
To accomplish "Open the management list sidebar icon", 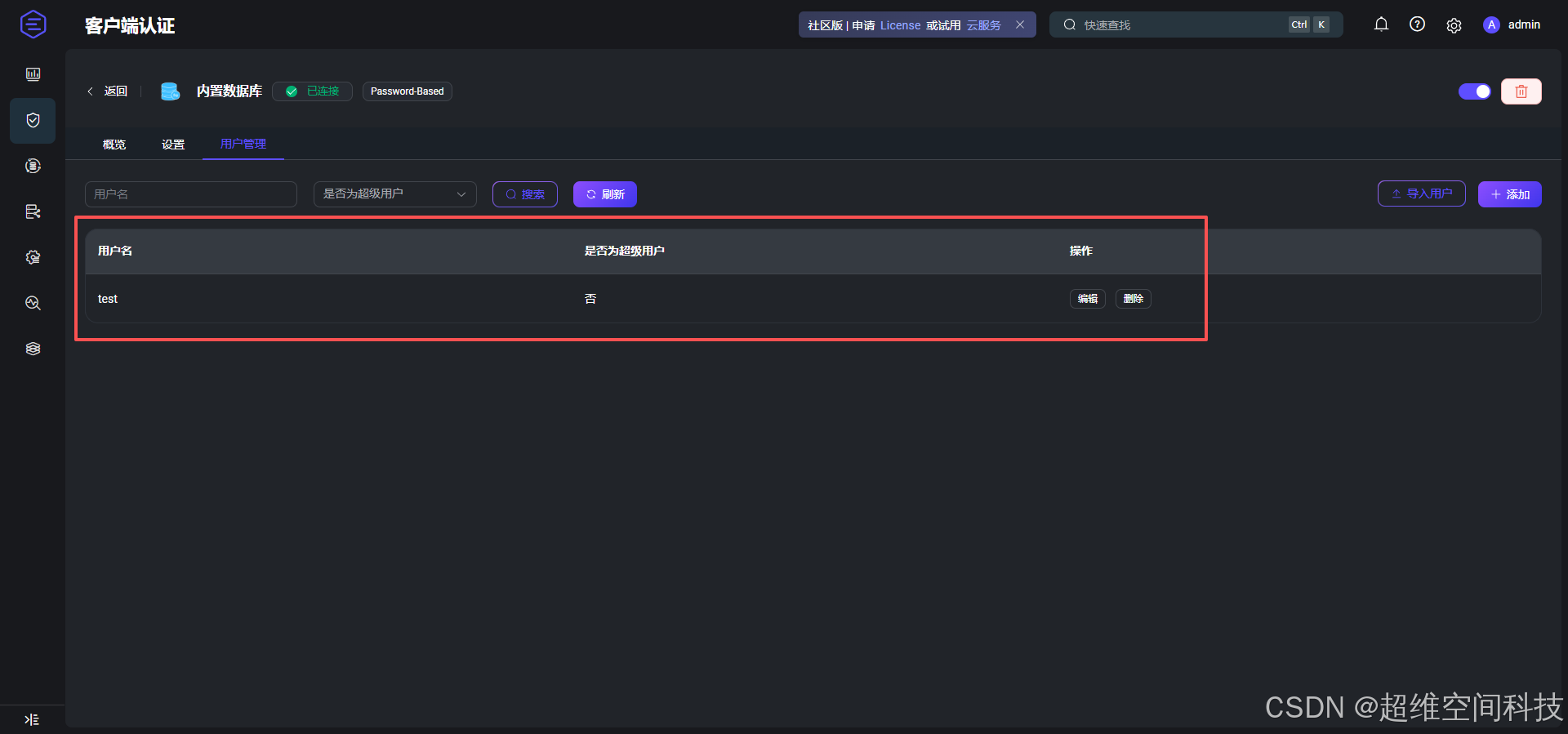I will (x=33, y=211).
